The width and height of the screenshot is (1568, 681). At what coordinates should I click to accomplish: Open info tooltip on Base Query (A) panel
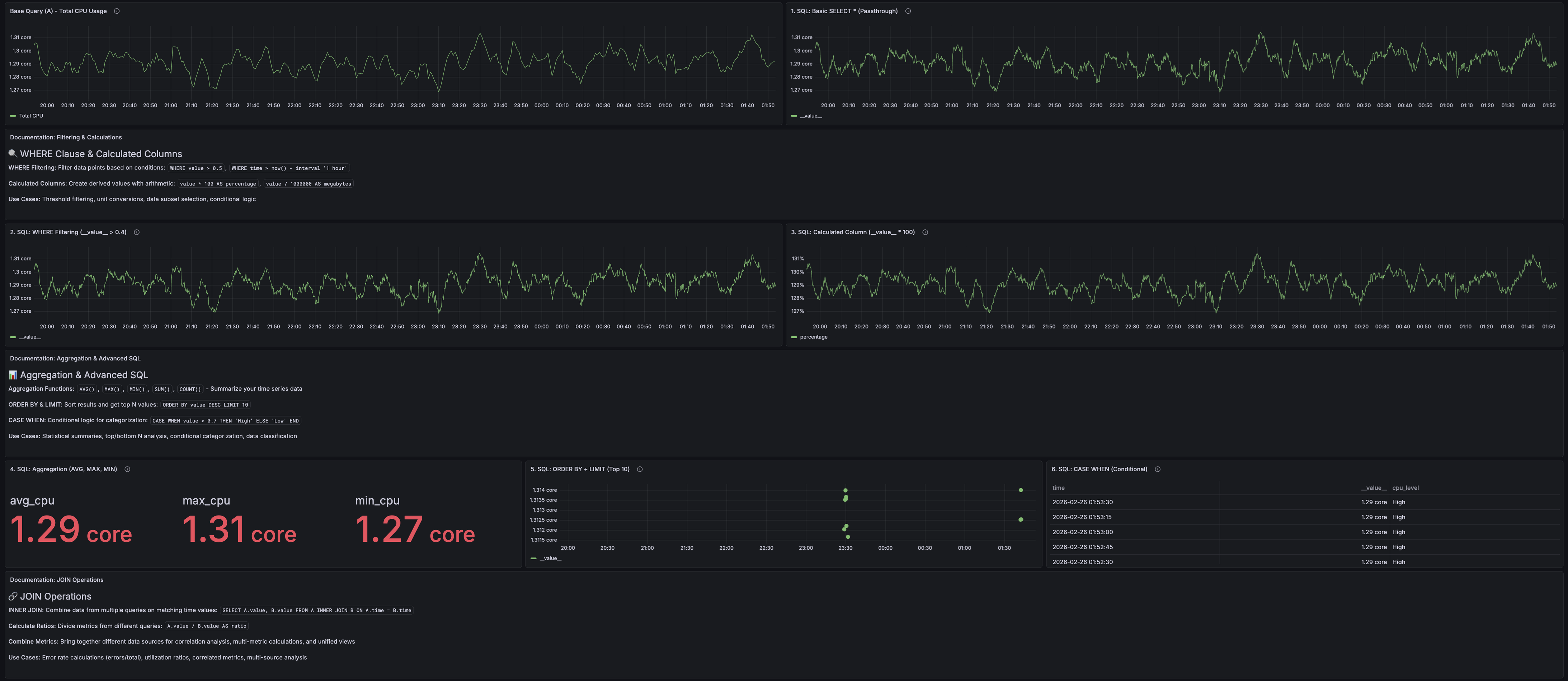click(x=117, y=11)
